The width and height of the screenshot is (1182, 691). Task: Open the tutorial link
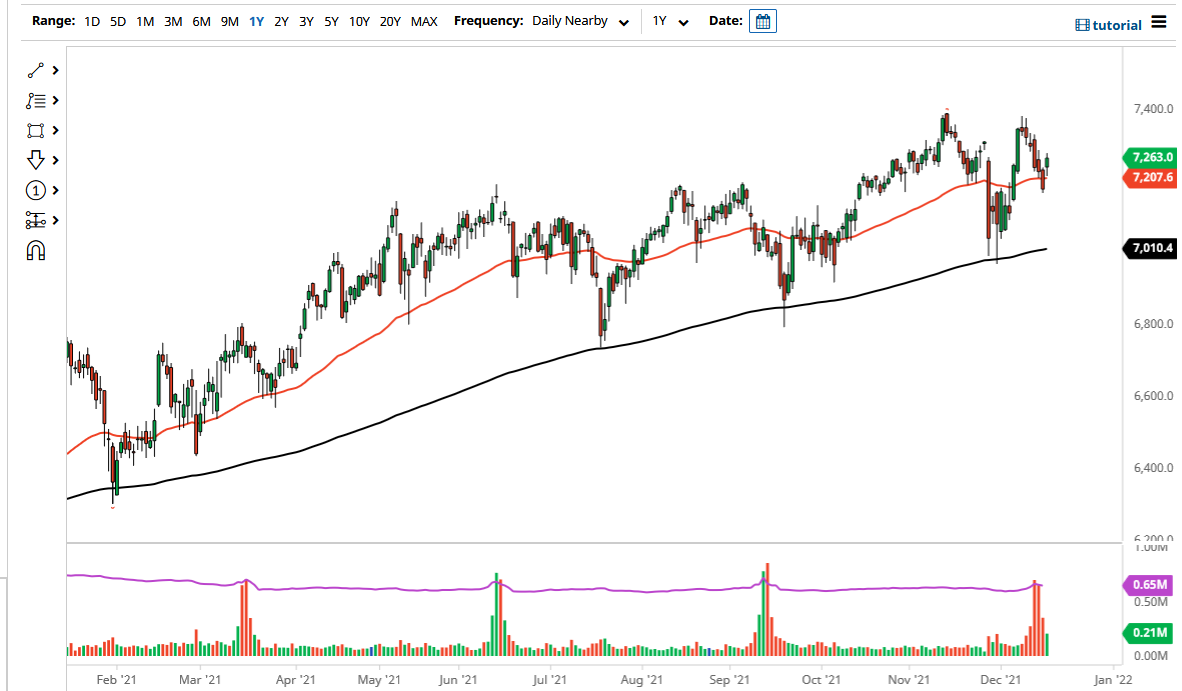(1108, 25)
